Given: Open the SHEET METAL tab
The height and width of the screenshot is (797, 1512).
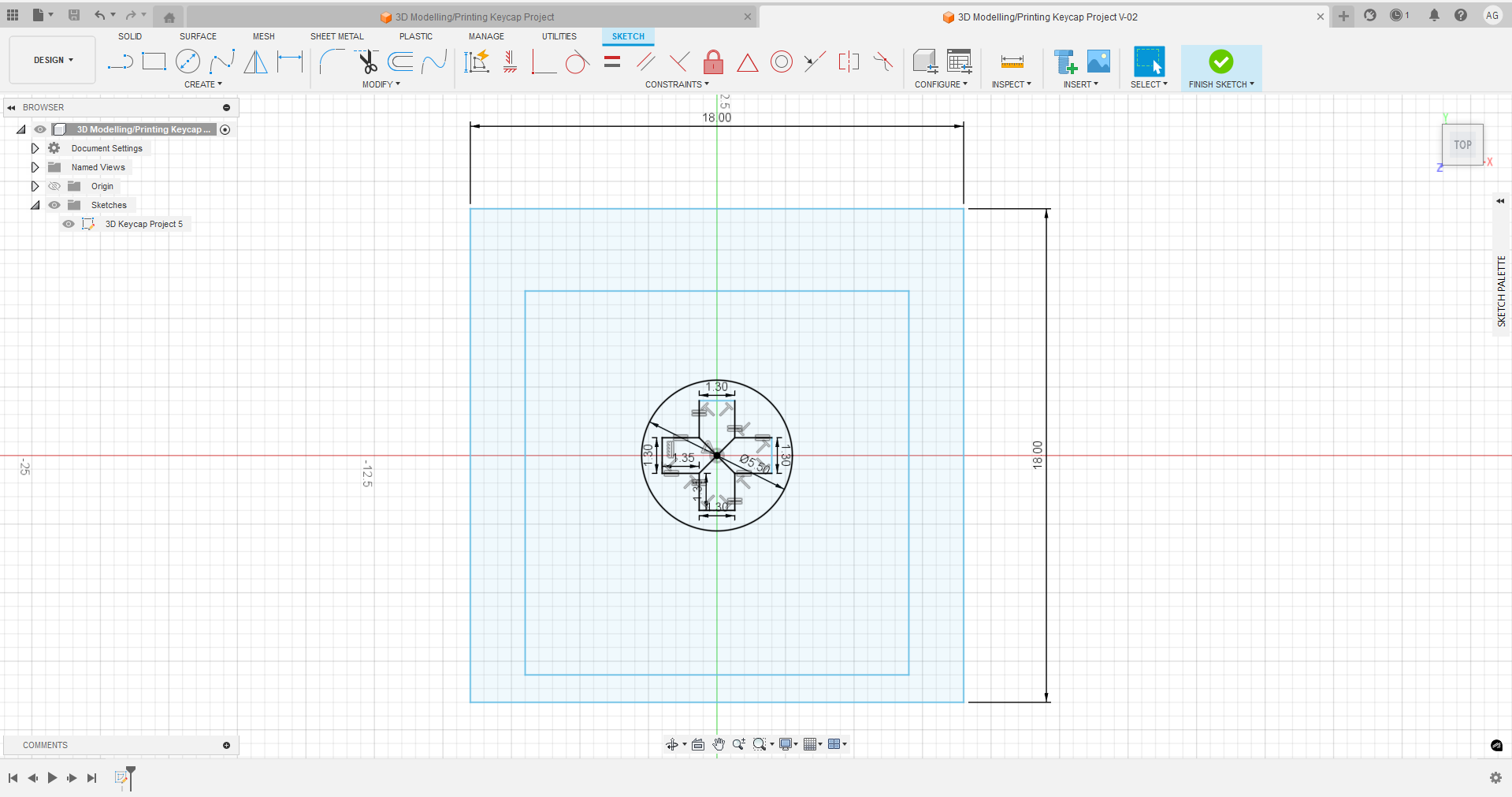Looking at the screenshot, I should 336,36.
